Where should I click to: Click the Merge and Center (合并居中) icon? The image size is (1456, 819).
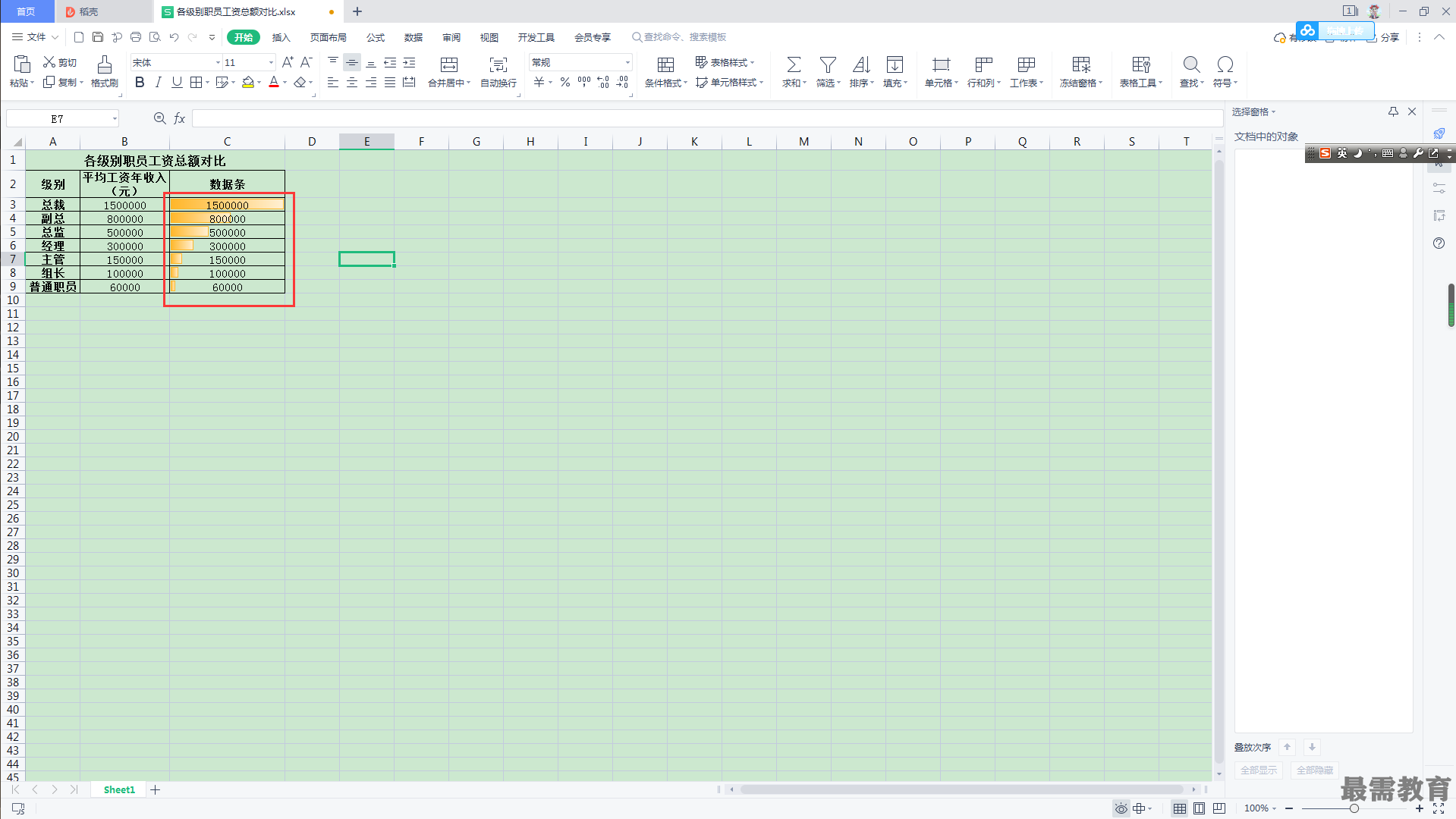point(449,64)
